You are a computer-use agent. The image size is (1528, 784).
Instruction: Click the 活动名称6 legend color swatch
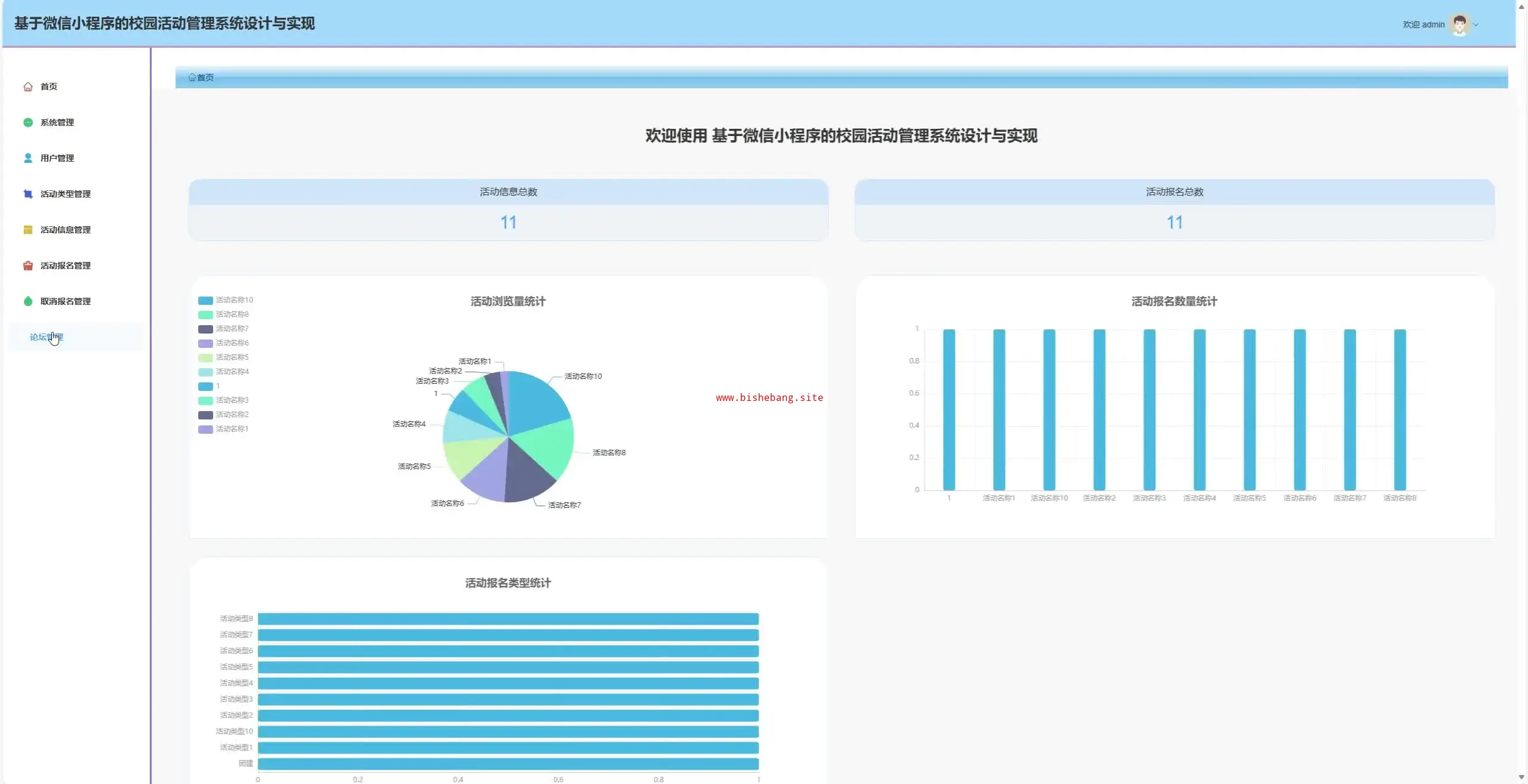[205, 343]
